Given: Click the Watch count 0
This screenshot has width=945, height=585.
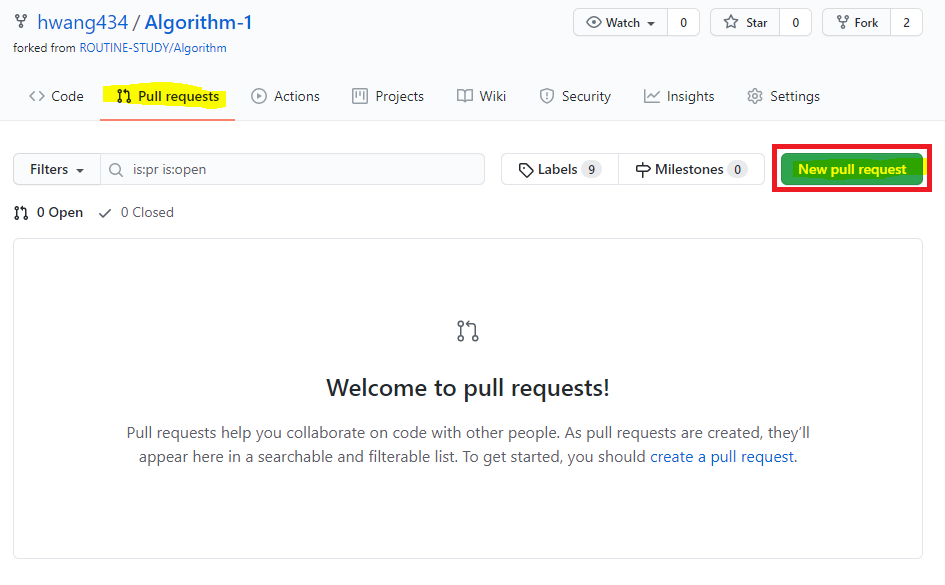Looking at the screenshot, I should tap(683, 23).
